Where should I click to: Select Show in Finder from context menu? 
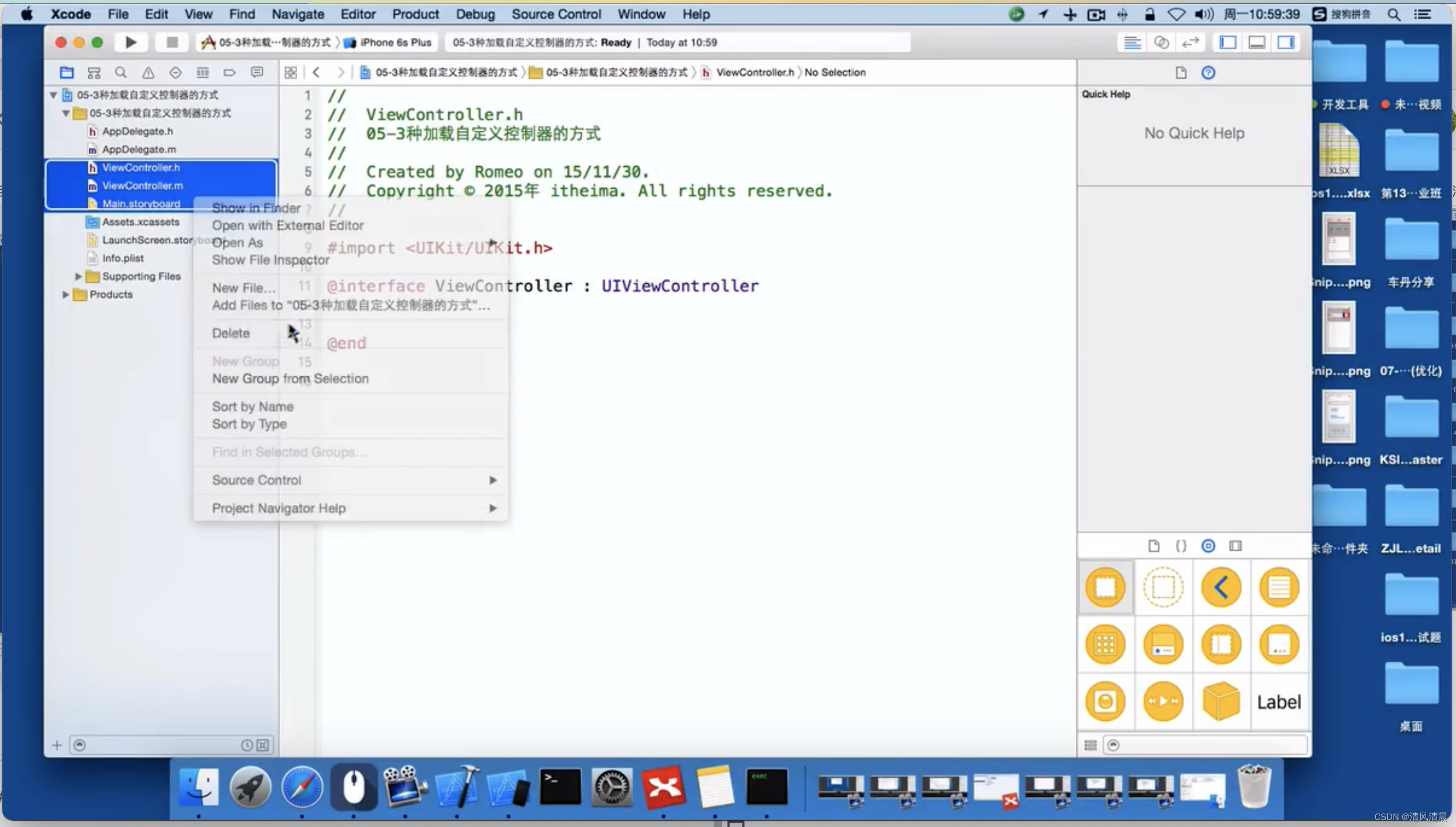pyautogui.click(x=256, y=207)
